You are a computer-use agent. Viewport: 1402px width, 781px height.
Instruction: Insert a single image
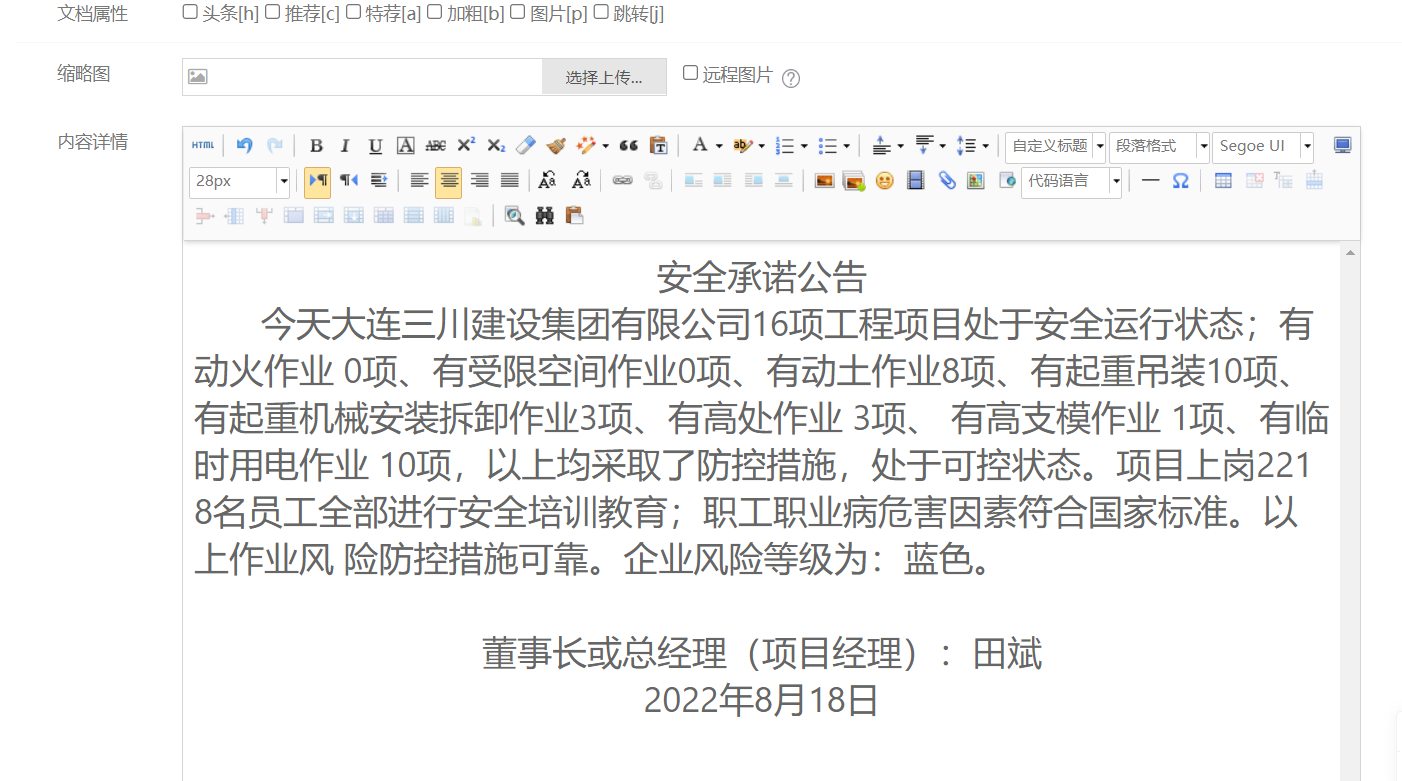(x=824, y=181)
